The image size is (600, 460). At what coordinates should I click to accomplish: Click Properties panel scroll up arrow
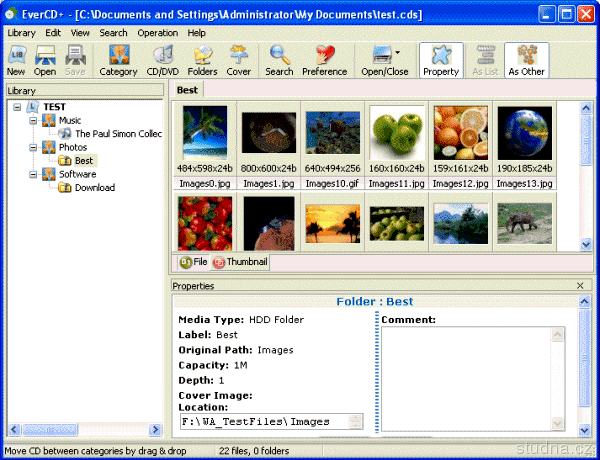(x=584, y=302)
